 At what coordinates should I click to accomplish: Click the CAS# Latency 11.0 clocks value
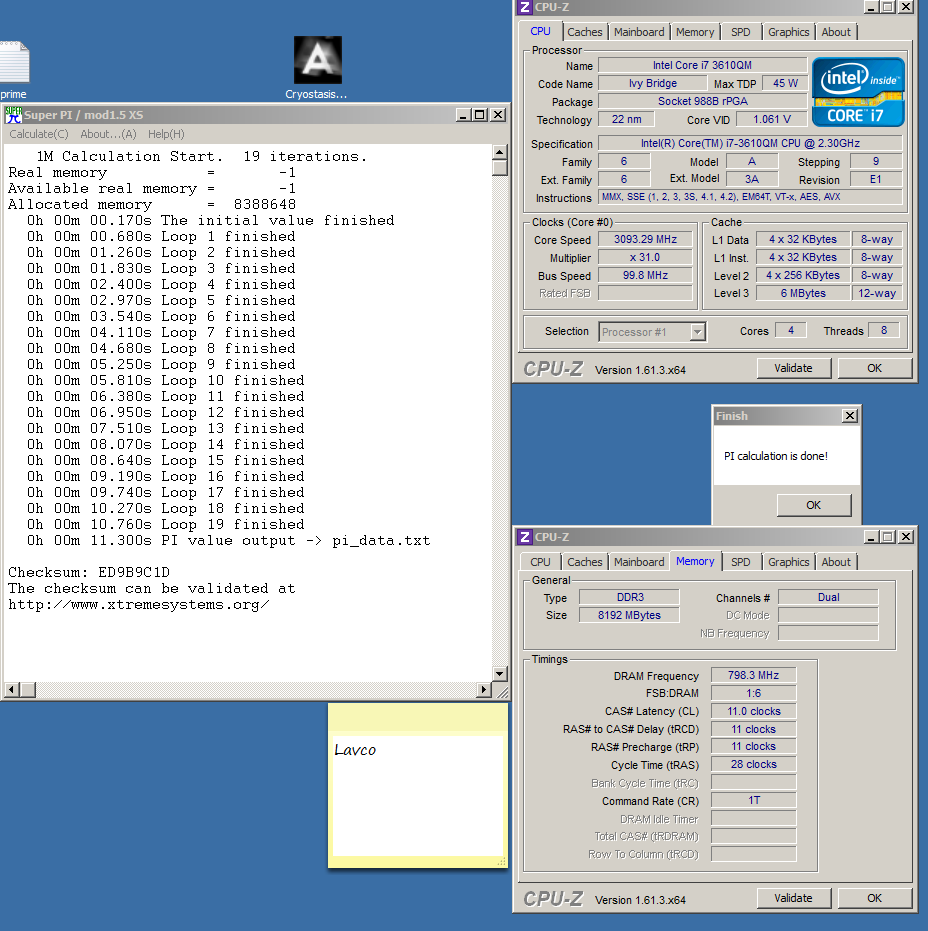click(753, 711)
